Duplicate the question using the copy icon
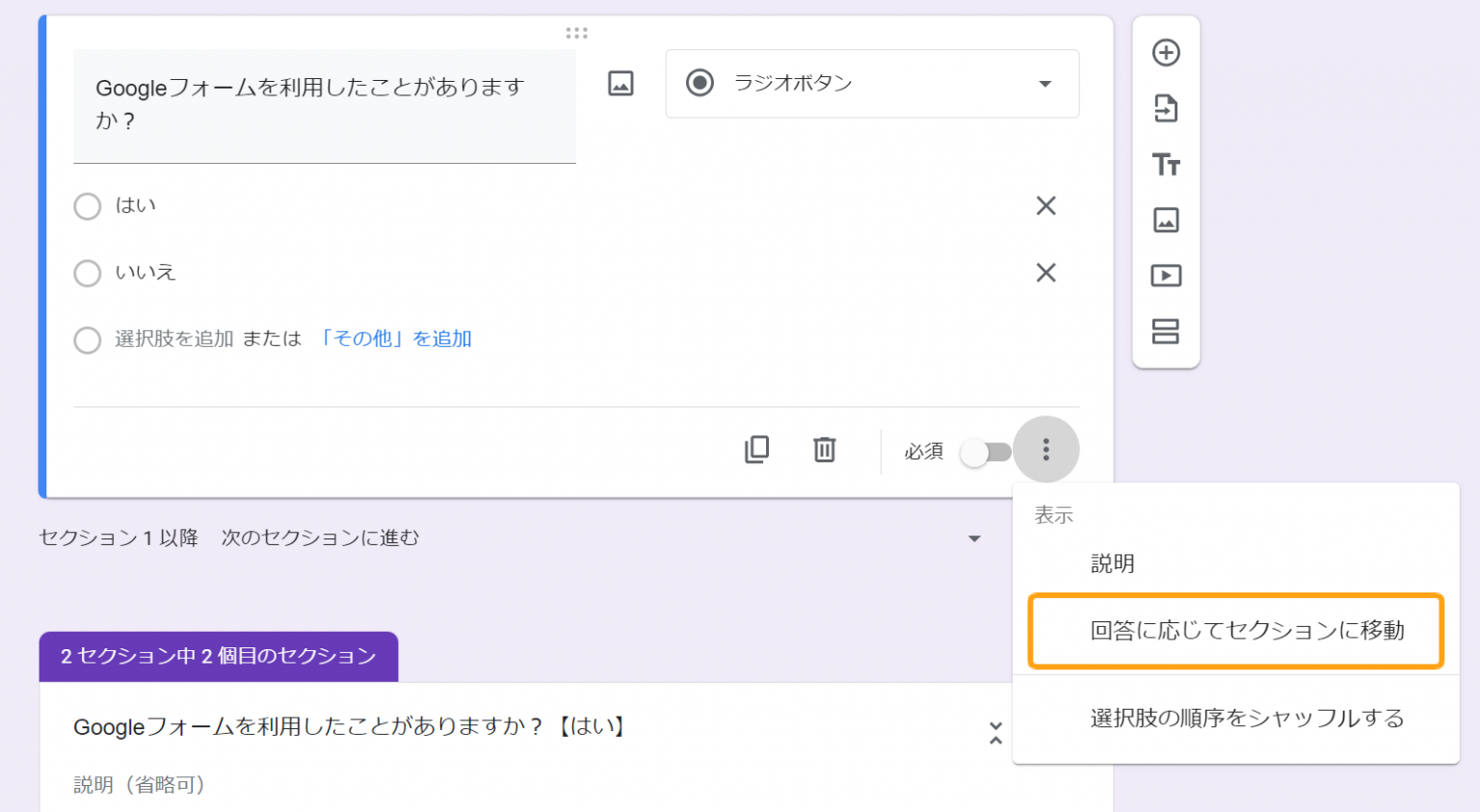 [757, 450]
